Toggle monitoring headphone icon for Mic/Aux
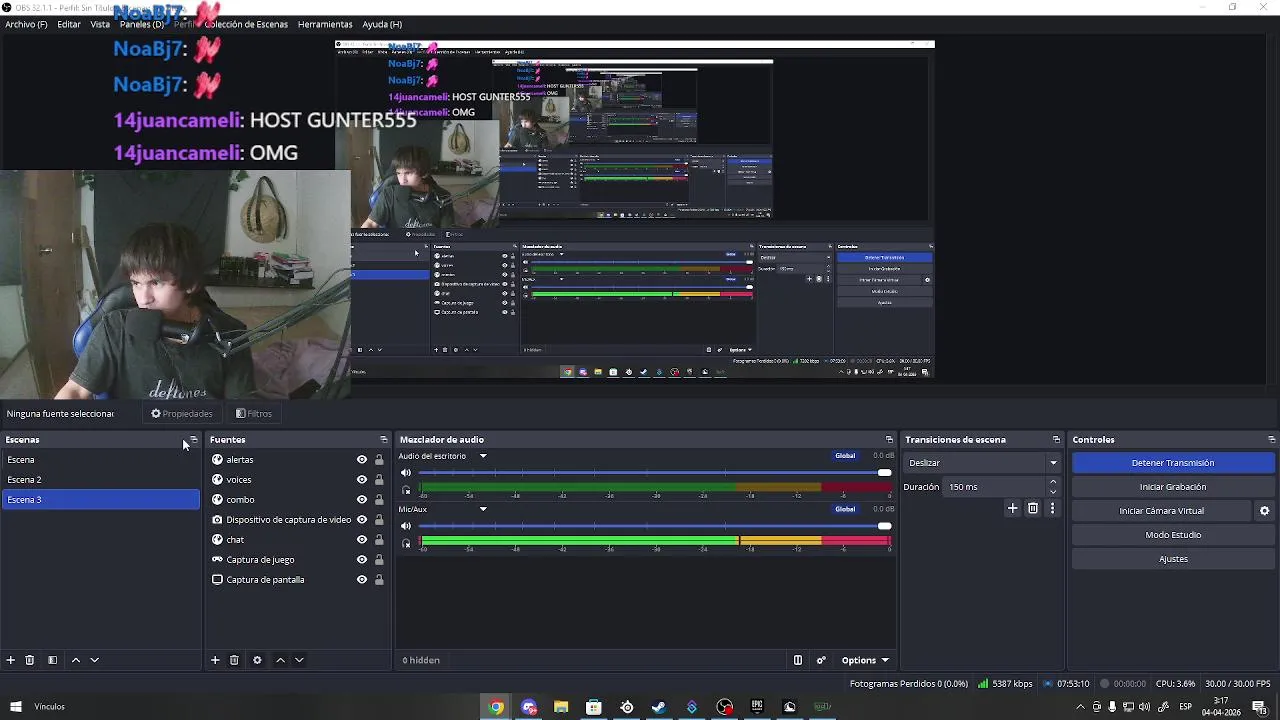This screenshot has height=720, width=1280. [x=406, y=543]
